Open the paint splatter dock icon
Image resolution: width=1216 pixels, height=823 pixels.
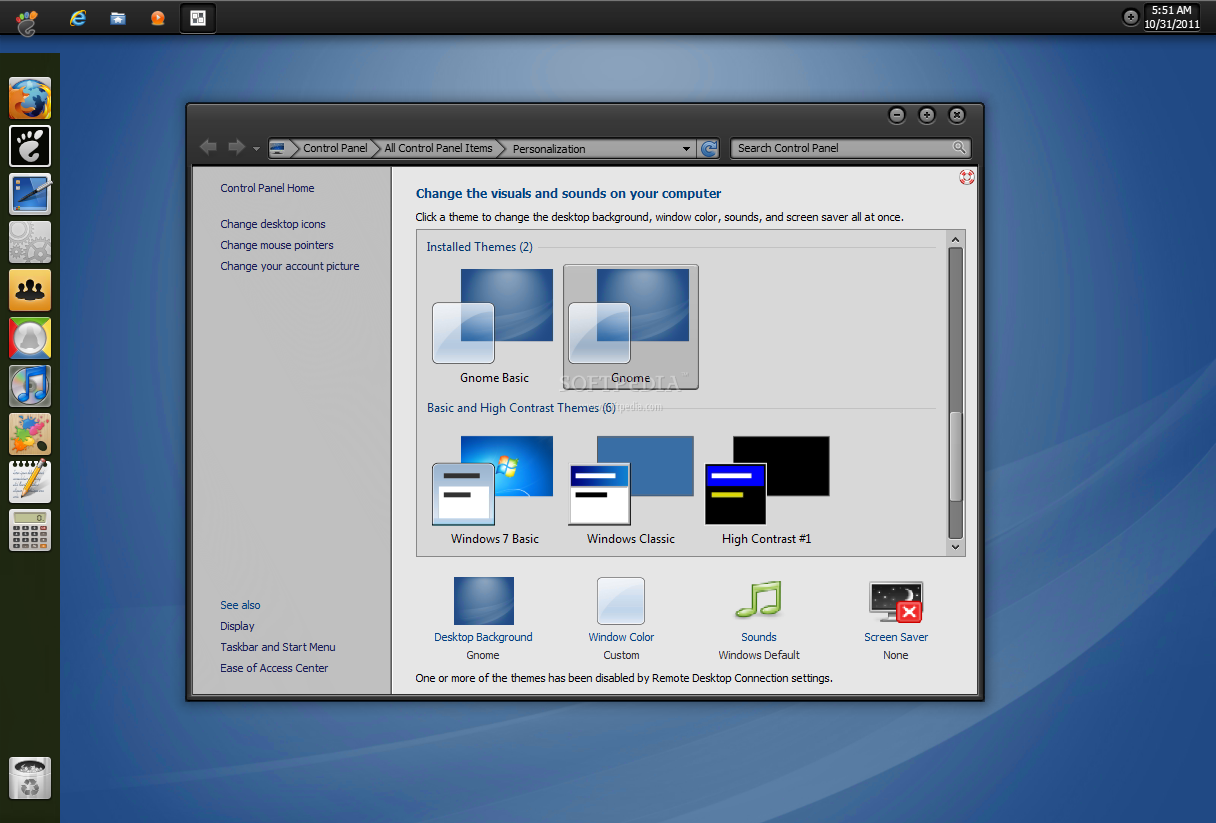click(x=30, y=434)
